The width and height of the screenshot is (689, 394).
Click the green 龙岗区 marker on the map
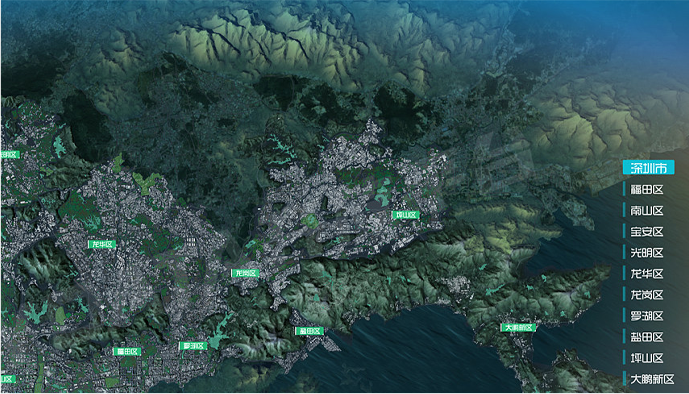point(245,273)
